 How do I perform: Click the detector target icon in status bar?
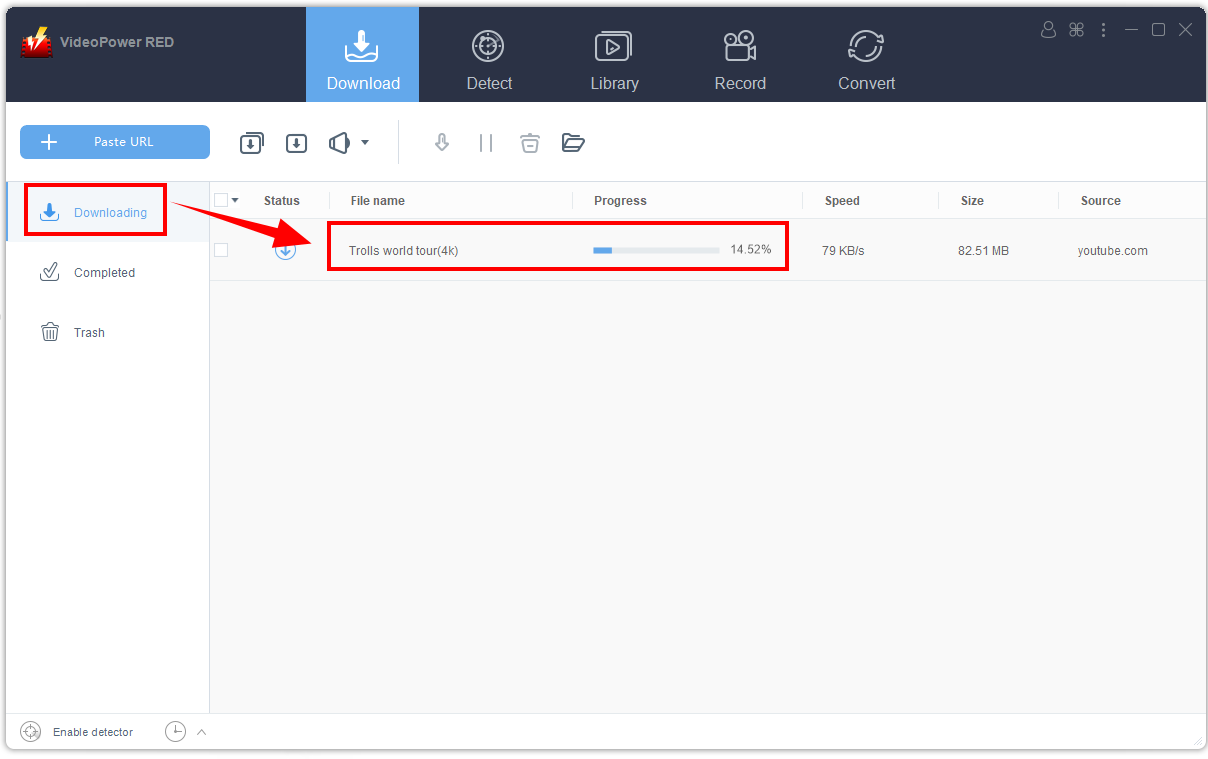coord(31,732)
